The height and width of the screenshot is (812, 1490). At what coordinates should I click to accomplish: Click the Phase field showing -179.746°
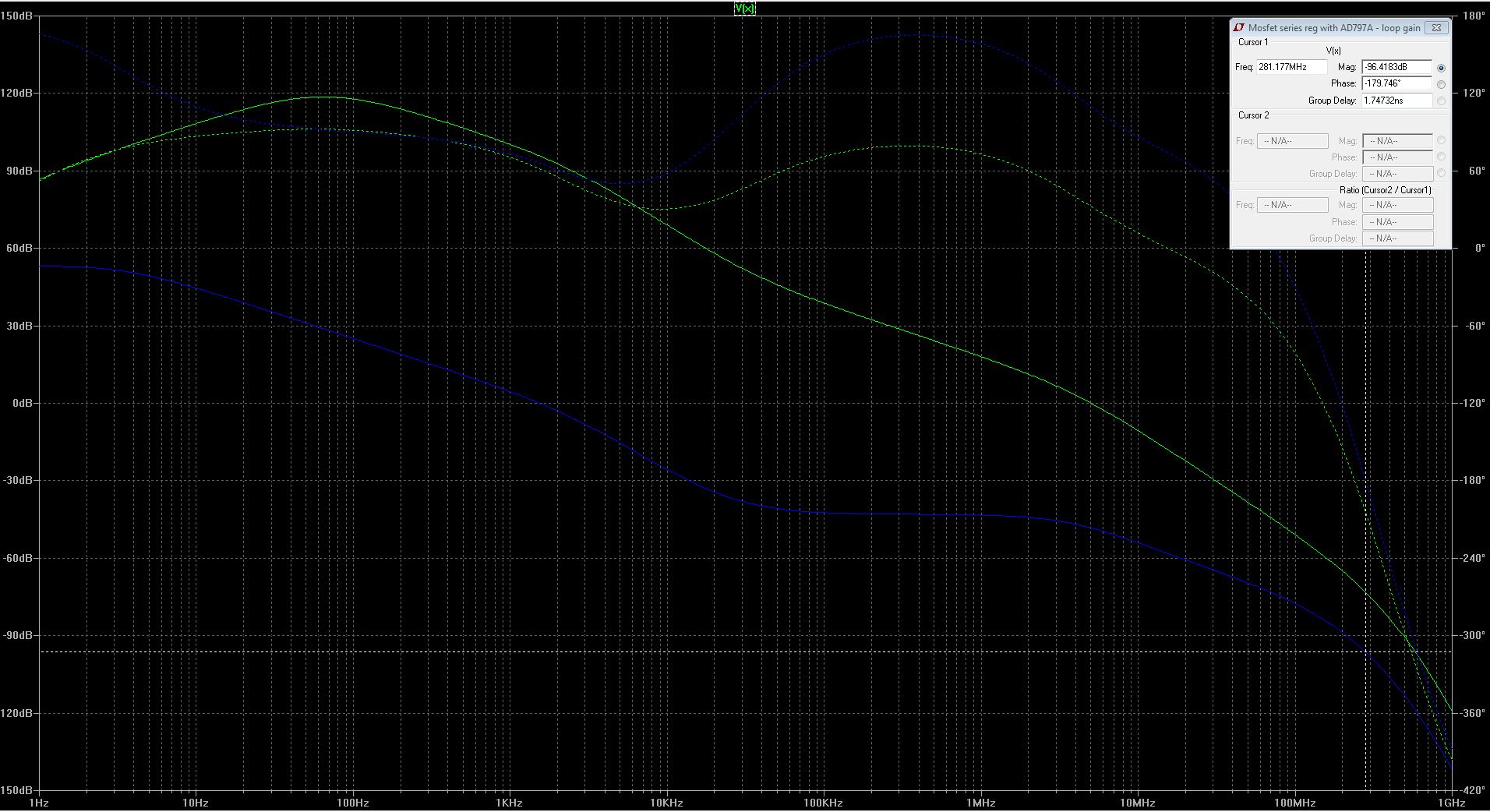[x=1396, y=83]
